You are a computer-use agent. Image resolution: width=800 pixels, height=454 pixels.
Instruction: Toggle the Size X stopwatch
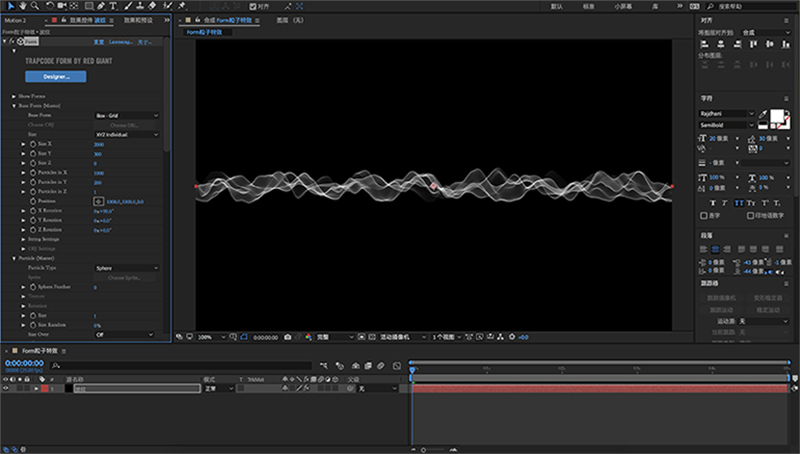(33, 144)
